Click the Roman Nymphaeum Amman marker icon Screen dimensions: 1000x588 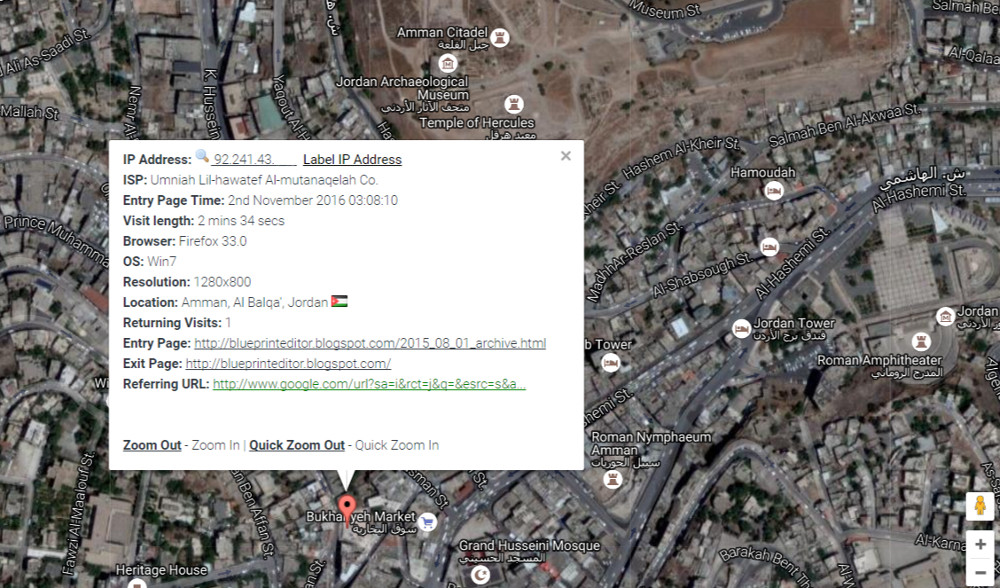(x=613, y=478)
